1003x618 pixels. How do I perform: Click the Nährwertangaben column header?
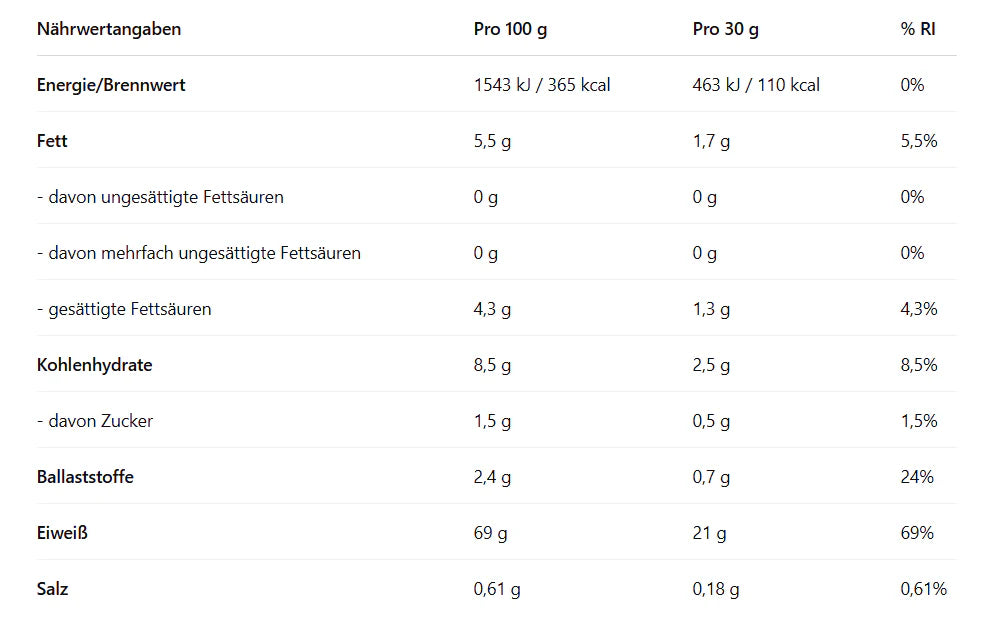point(109,29)
